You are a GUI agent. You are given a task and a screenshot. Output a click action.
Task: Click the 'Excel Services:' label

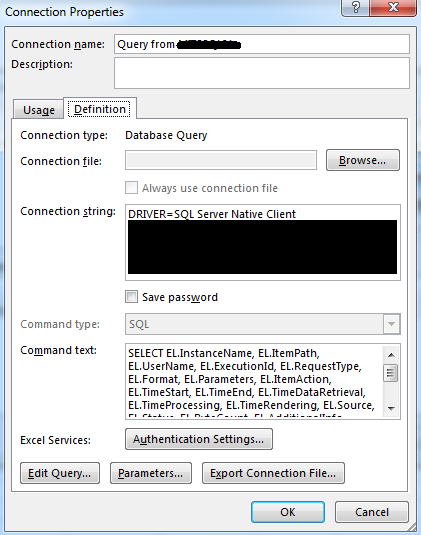tap(56, 440)
